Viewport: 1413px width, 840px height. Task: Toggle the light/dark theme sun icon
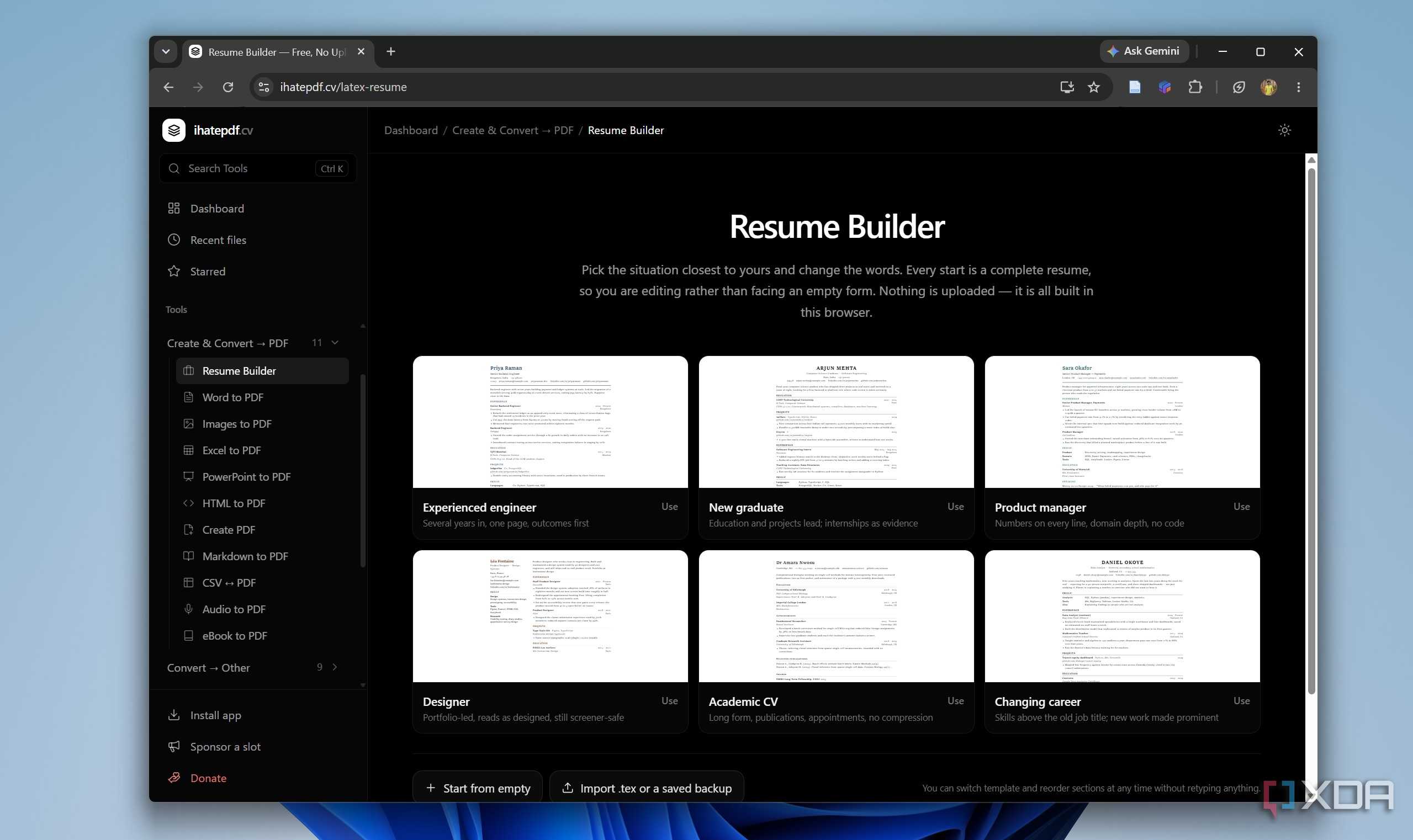point(1284,130)
